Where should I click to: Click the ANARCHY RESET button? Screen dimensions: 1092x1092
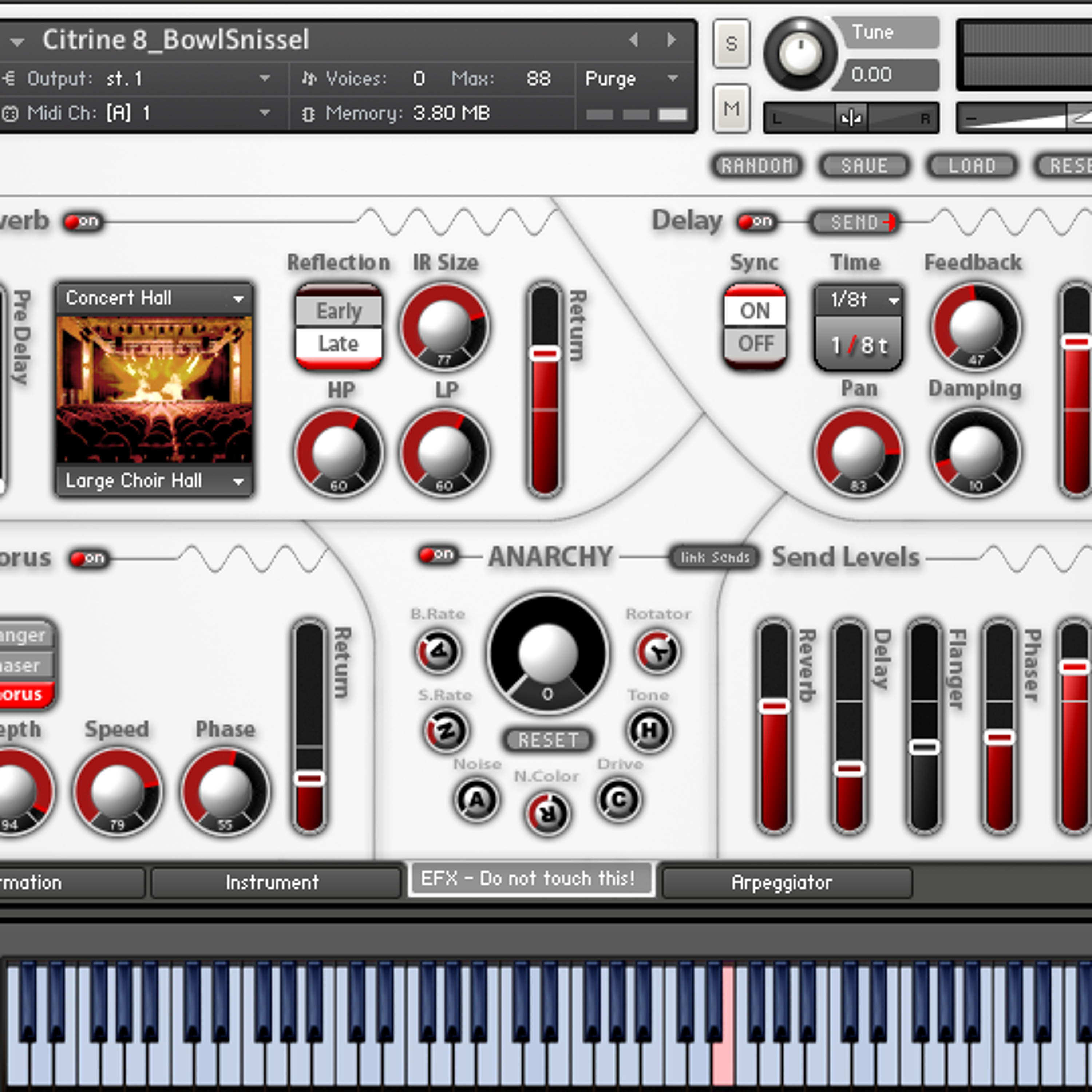(x=548, y=740)
